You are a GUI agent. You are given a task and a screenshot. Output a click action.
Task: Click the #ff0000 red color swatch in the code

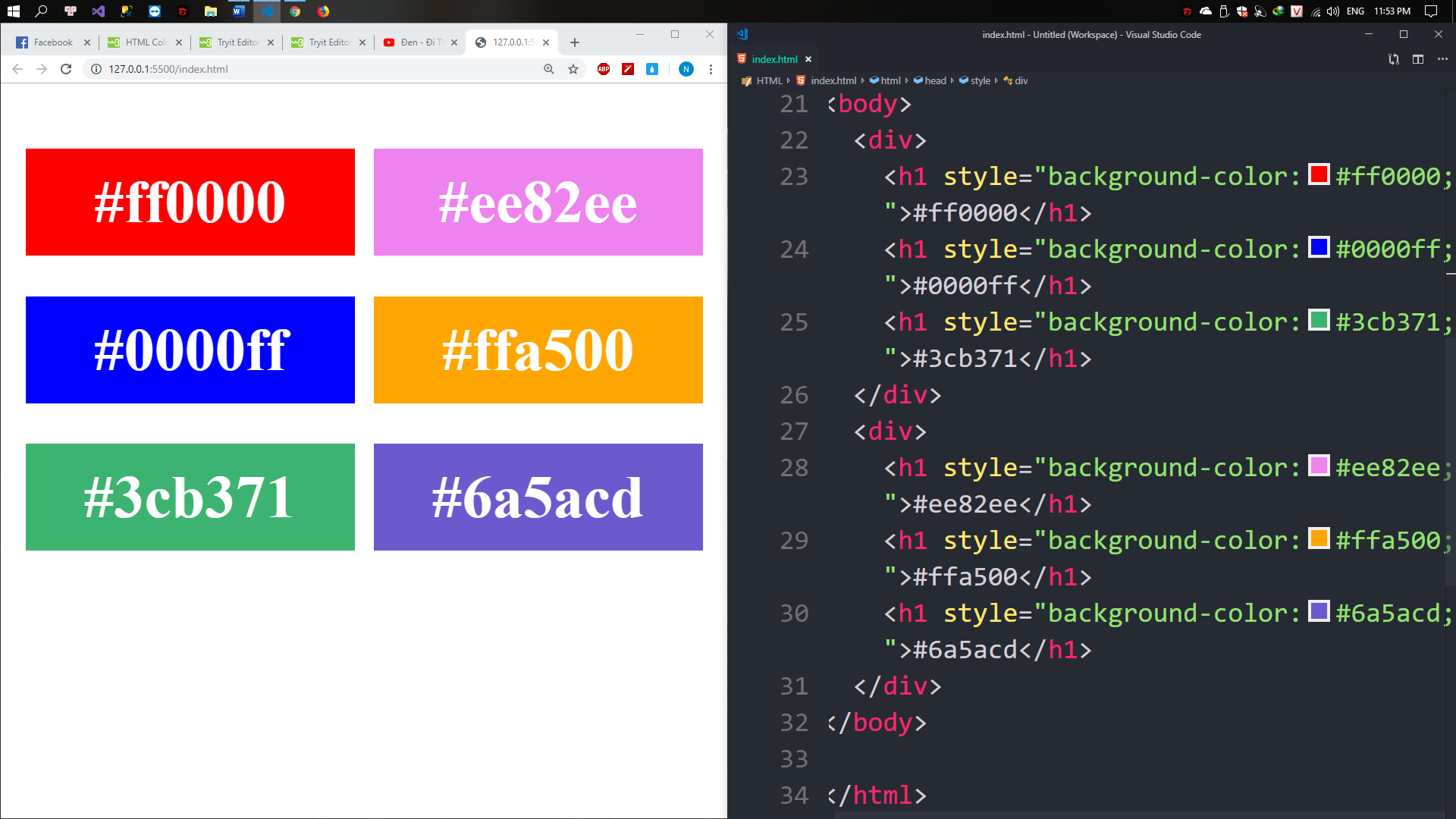click(1319, 174)
